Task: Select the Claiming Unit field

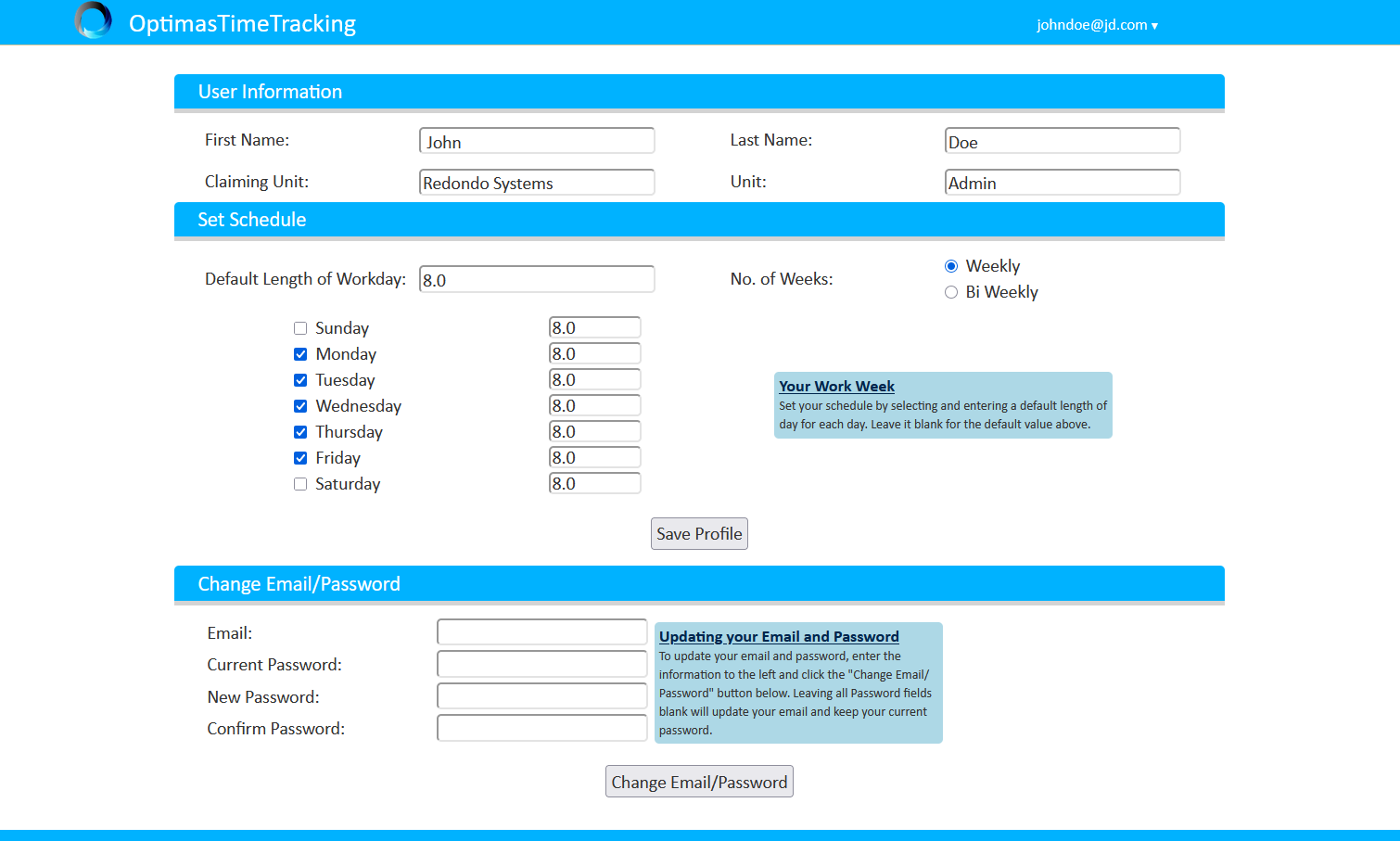Action: (x=536, y=182)
